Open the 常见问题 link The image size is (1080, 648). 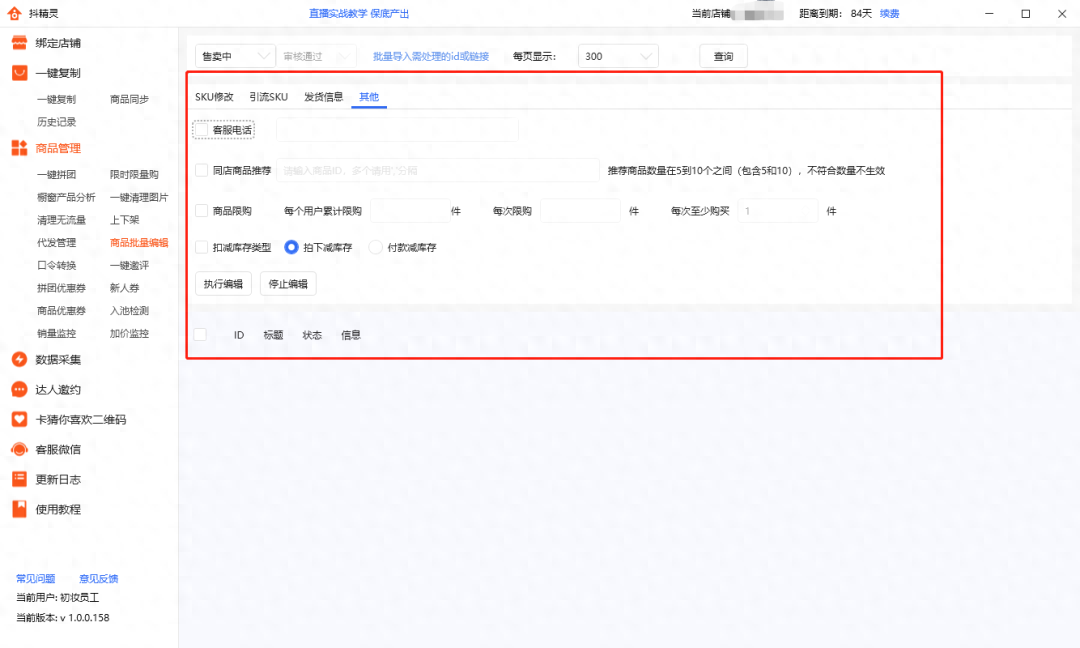(x=36, y=578)
